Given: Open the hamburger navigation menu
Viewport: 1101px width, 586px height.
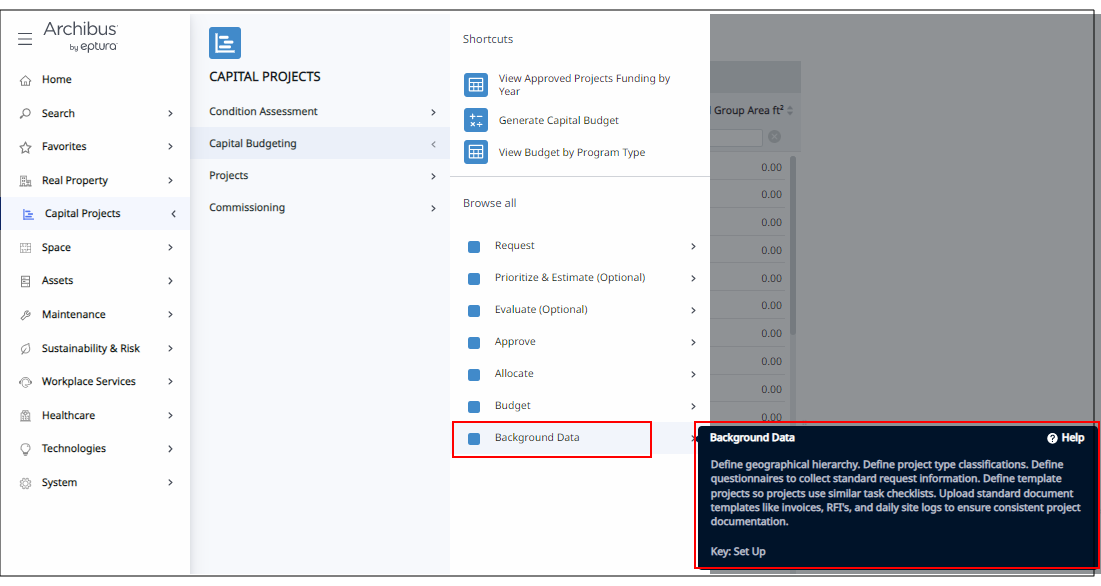Looking at the screenshot, I should point(25,39).
